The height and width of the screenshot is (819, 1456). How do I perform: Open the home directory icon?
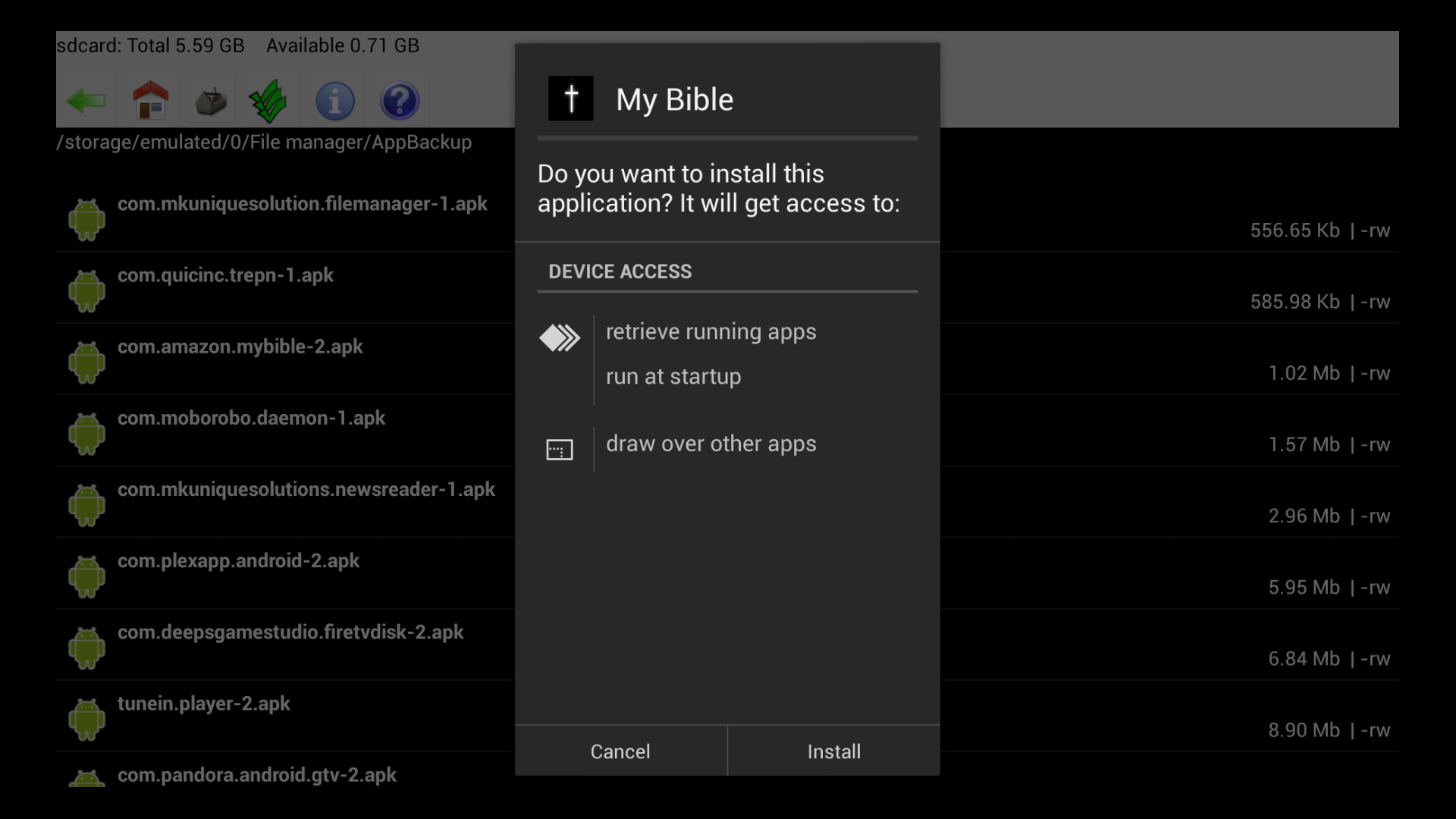[x=149, y=100]
